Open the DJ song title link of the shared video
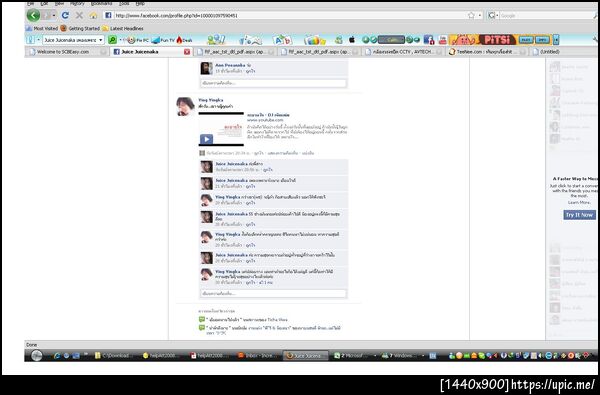Image resolution: width=600 pixels, height=395 pixels. click(x=268, y=115)
